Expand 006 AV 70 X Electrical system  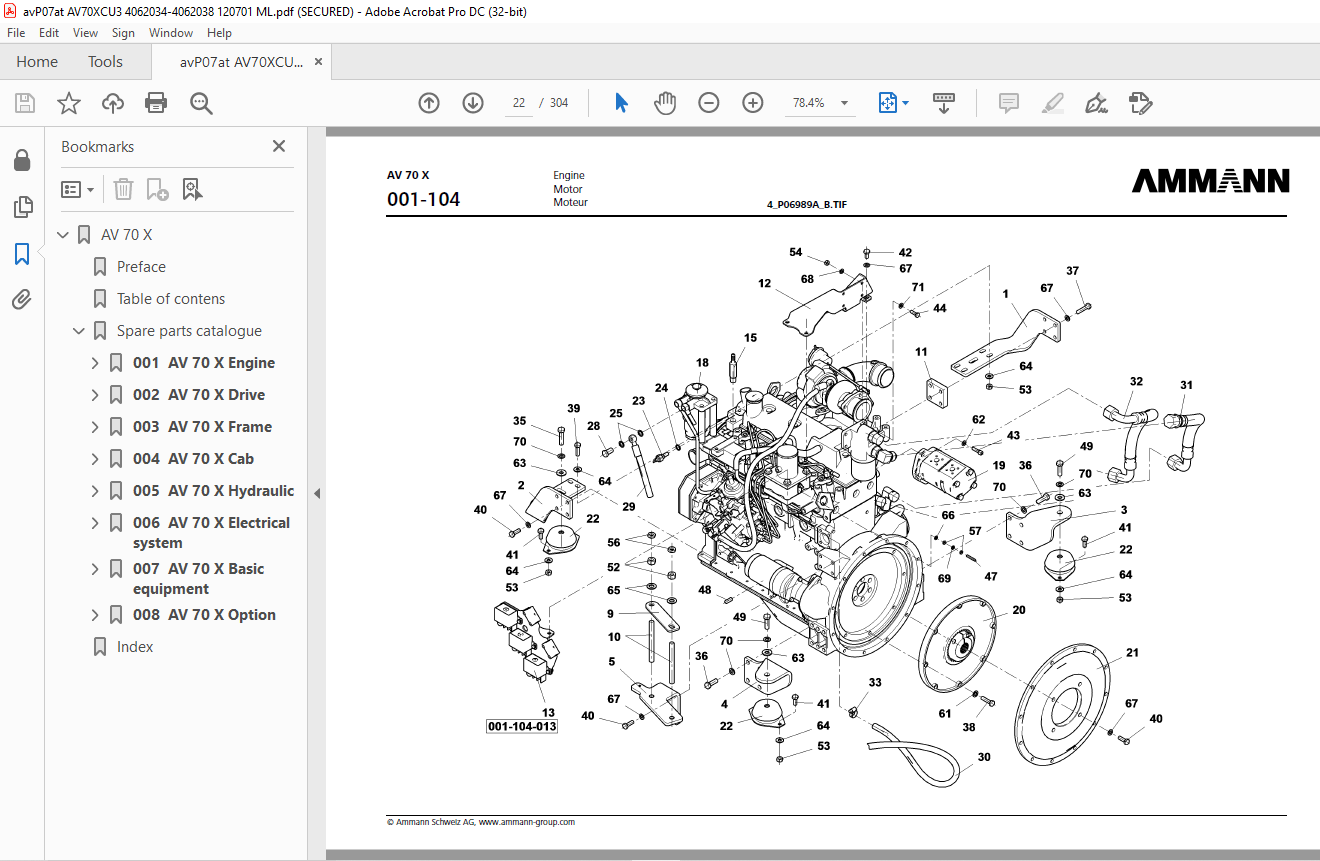[x=96, y=523]
